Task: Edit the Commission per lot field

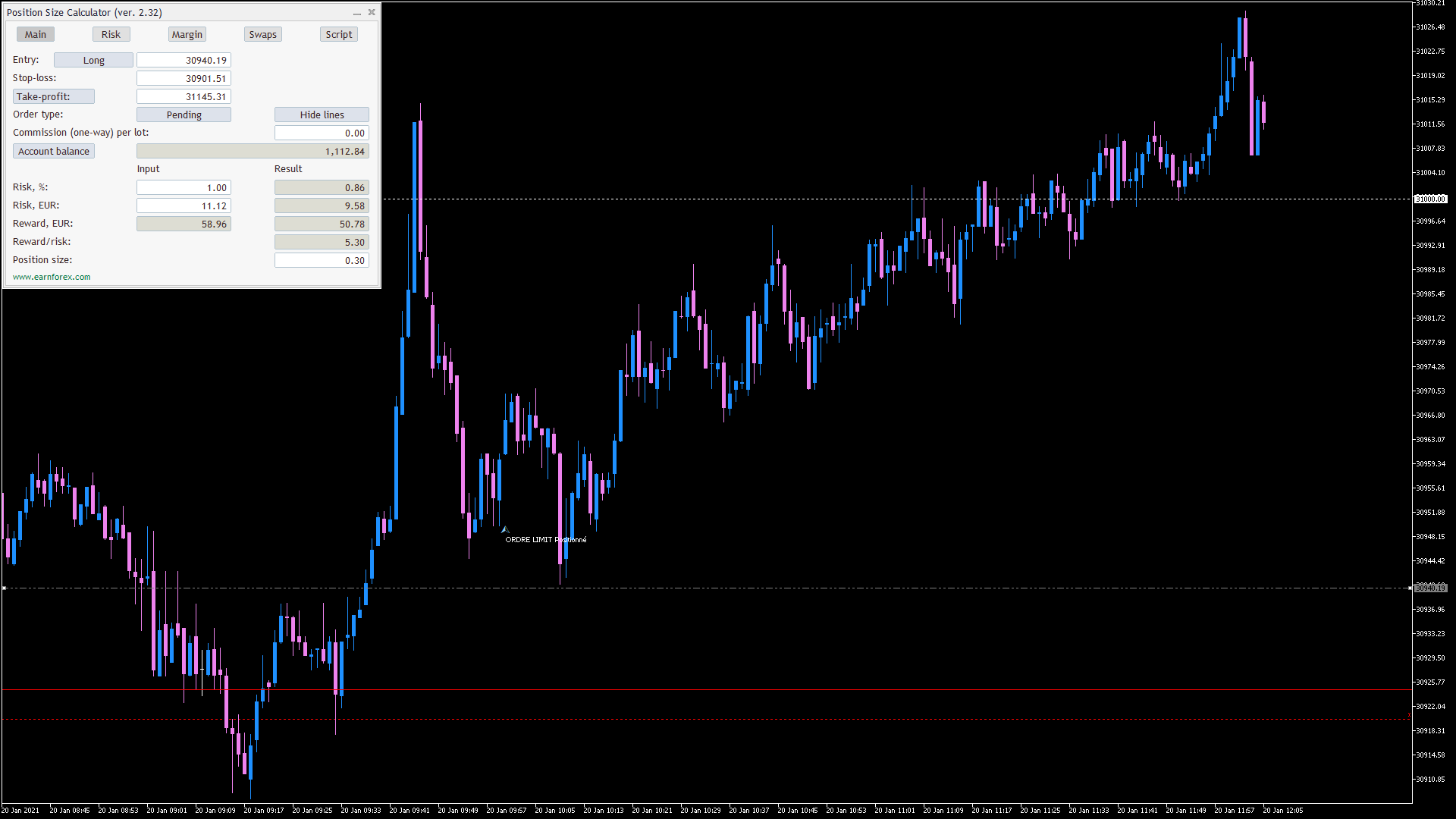Action: 322,133
